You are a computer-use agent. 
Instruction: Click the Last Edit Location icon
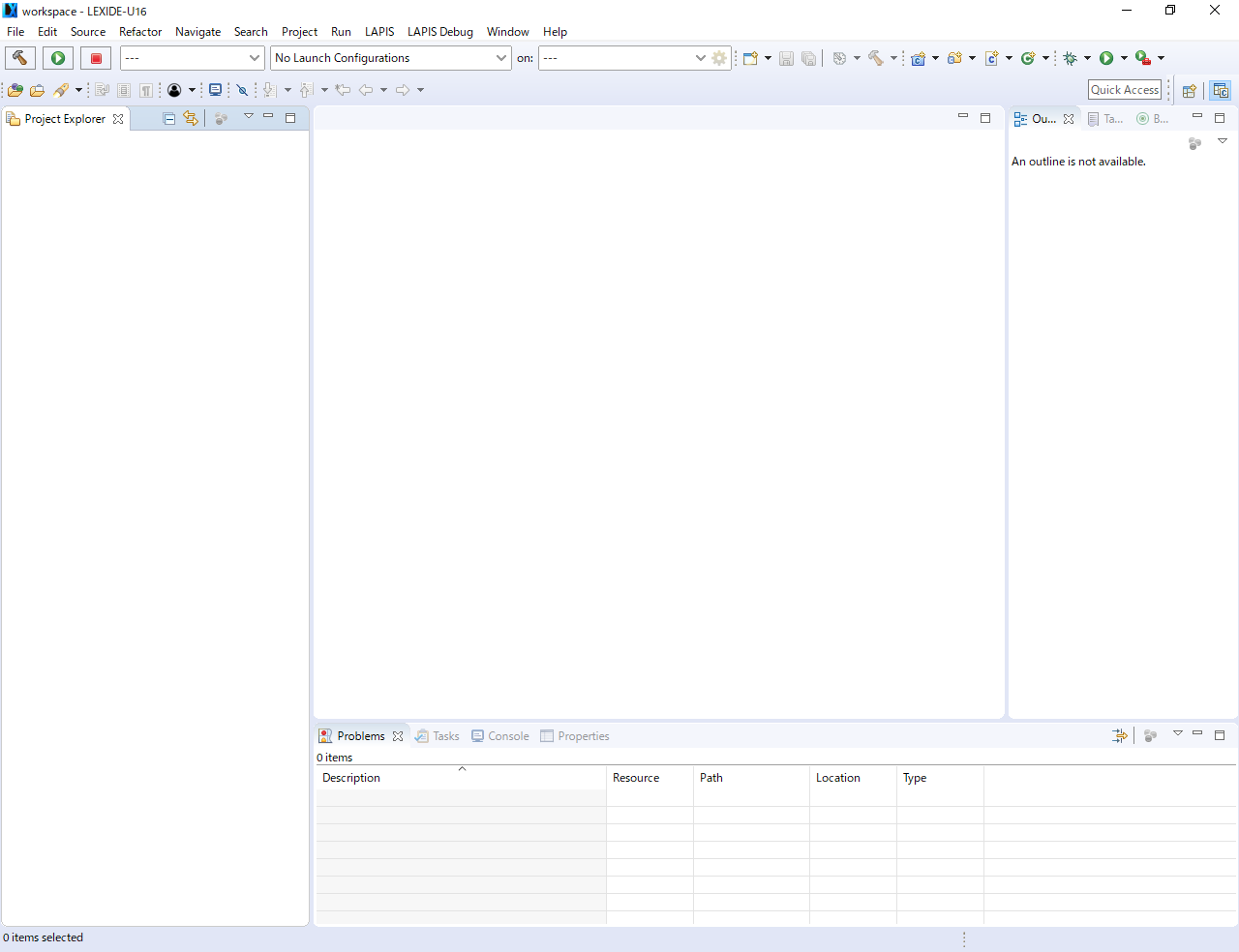[x=343, y=90]
